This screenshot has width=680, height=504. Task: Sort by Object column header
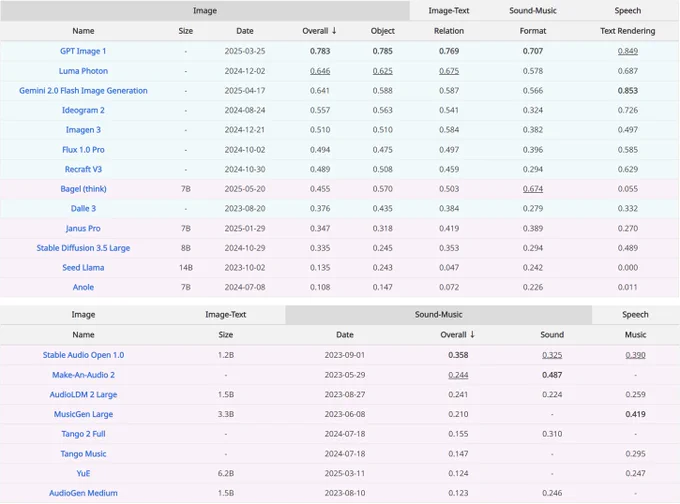coord(382,31)
